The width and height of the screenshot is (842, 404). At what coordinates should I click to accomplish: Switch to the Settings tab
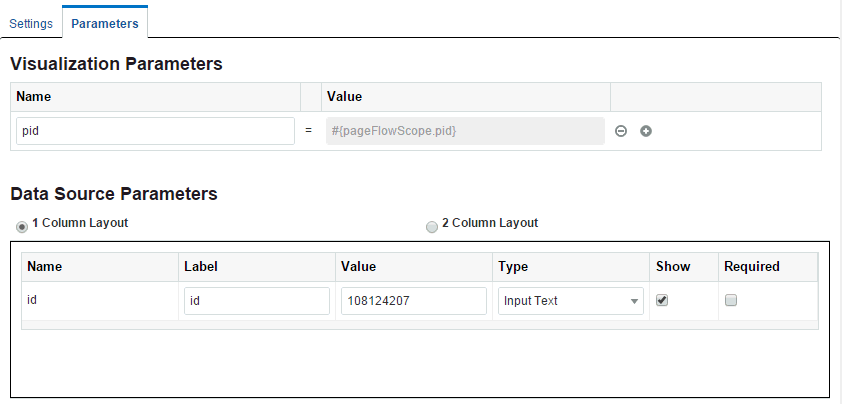pyautogui.click(x=31, y=23)
